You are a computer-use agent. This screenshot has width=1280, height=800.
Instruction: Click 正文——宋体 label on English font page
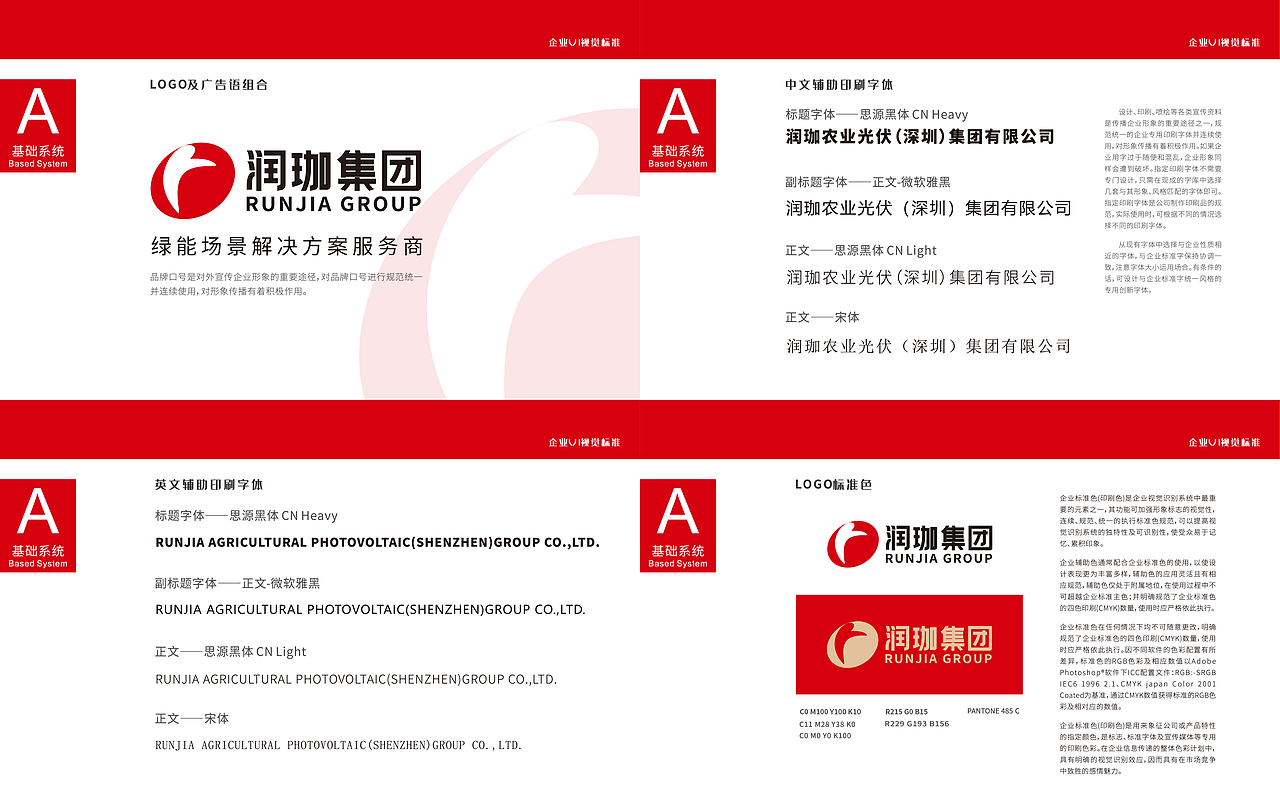[x=192, y=719]
